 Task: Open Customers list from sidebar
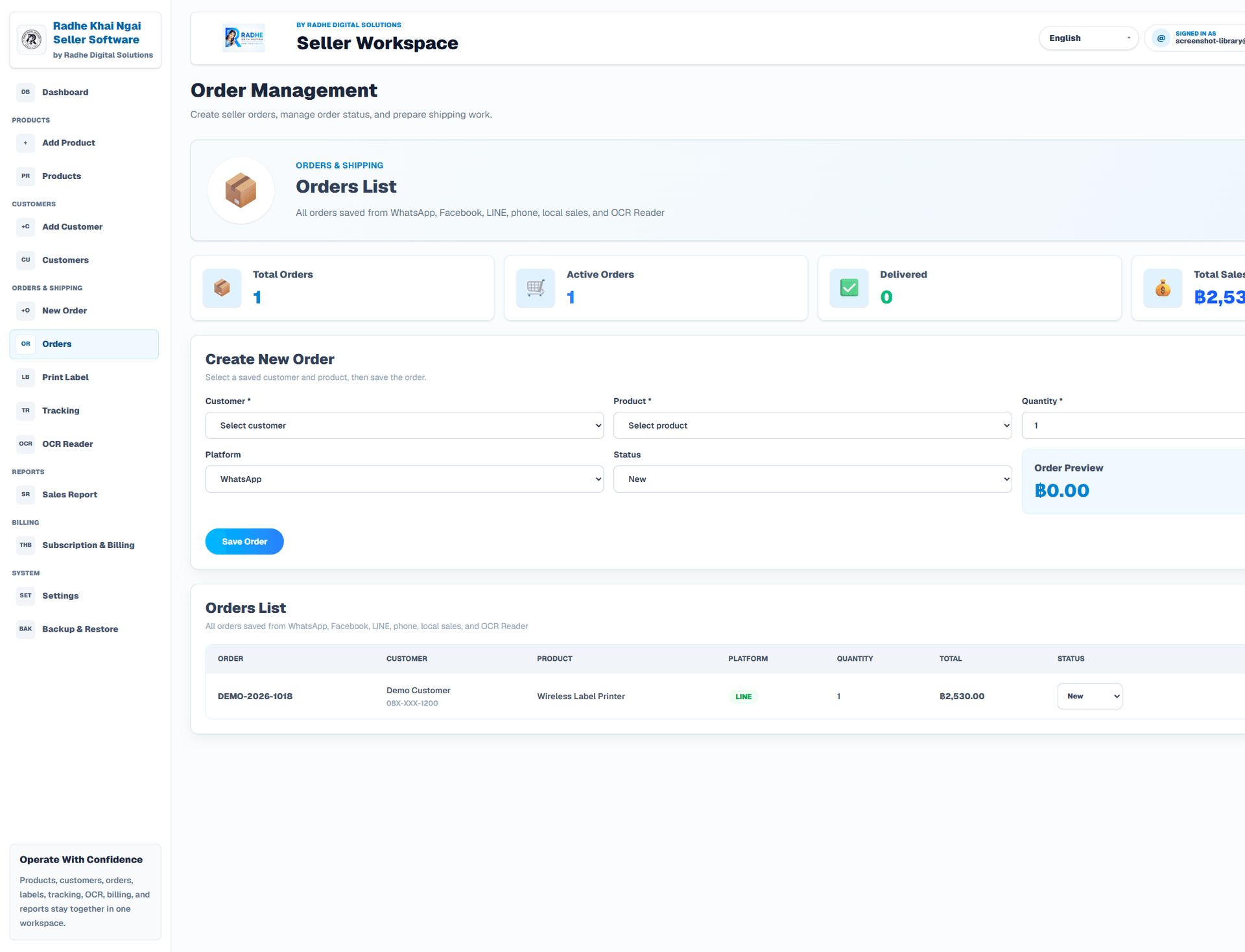pos(84,259)
